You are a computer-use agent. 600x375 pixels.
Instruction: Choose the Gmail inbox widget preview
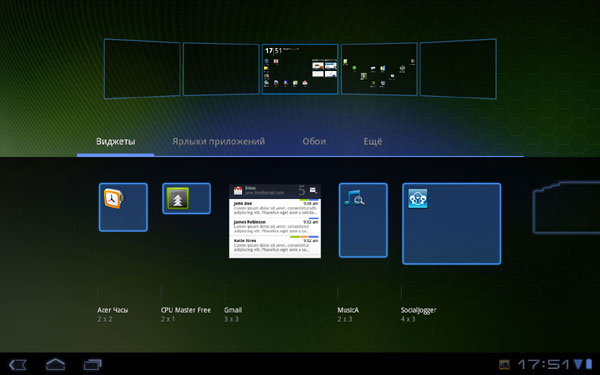[275, 221]
